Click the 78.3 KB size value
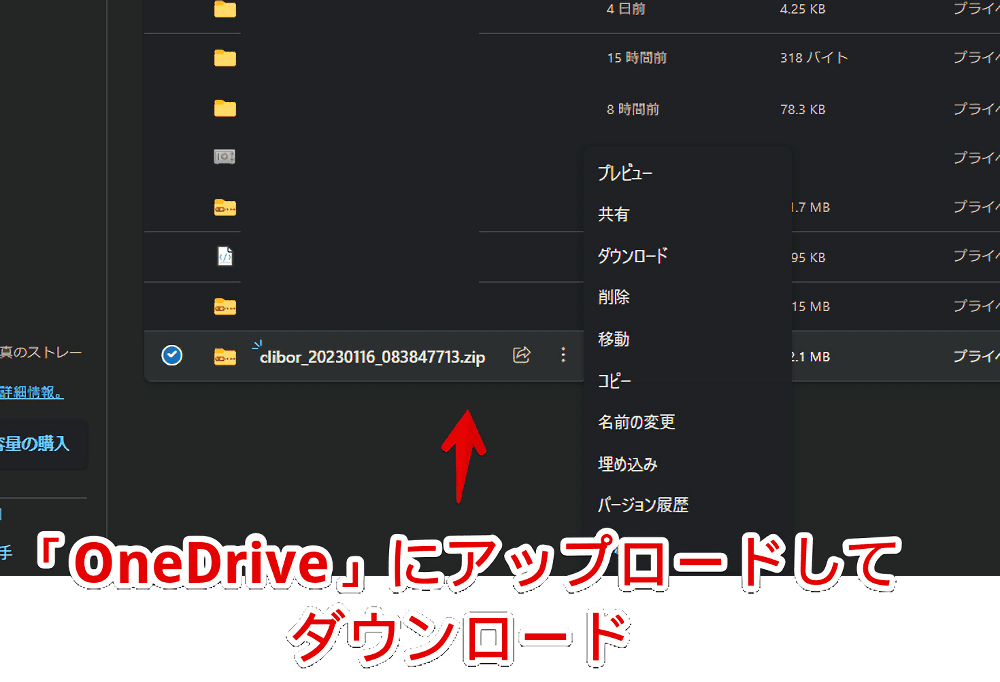This screenshot has width=1000, height=682. coord(802,109)
